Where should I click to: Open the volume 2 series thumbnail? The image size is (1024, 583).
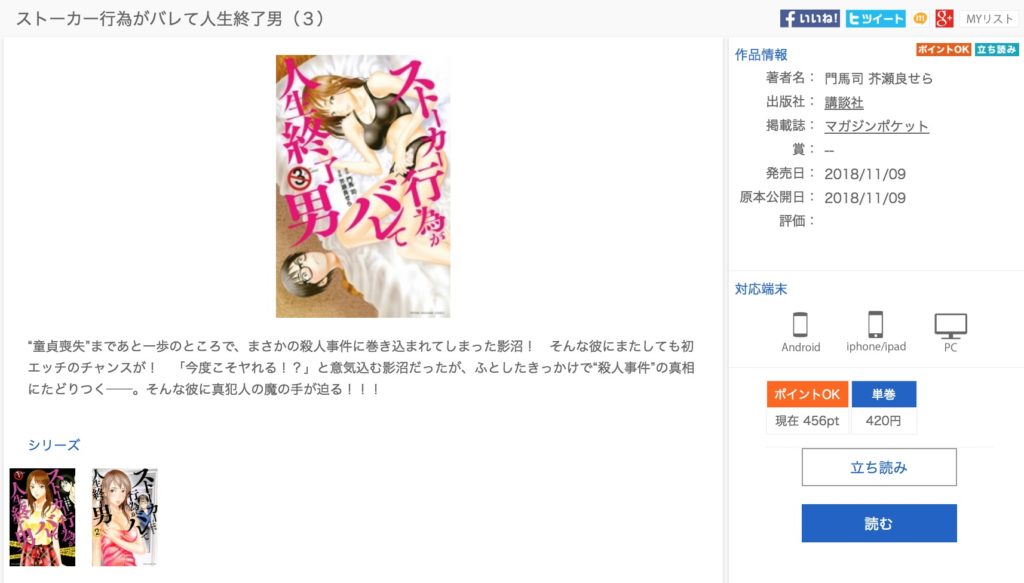(x=124, y=517)
